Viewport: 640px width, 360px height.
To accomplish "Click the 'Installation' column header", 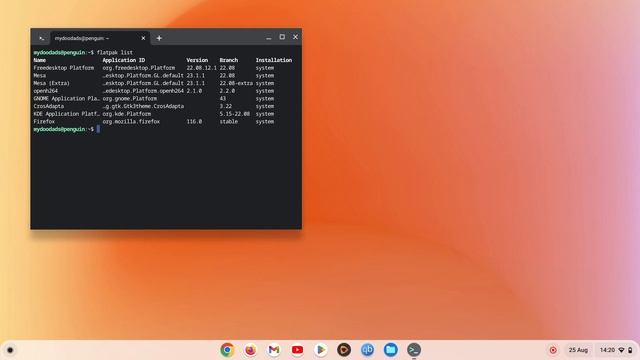I will click(x=273, y=60).
